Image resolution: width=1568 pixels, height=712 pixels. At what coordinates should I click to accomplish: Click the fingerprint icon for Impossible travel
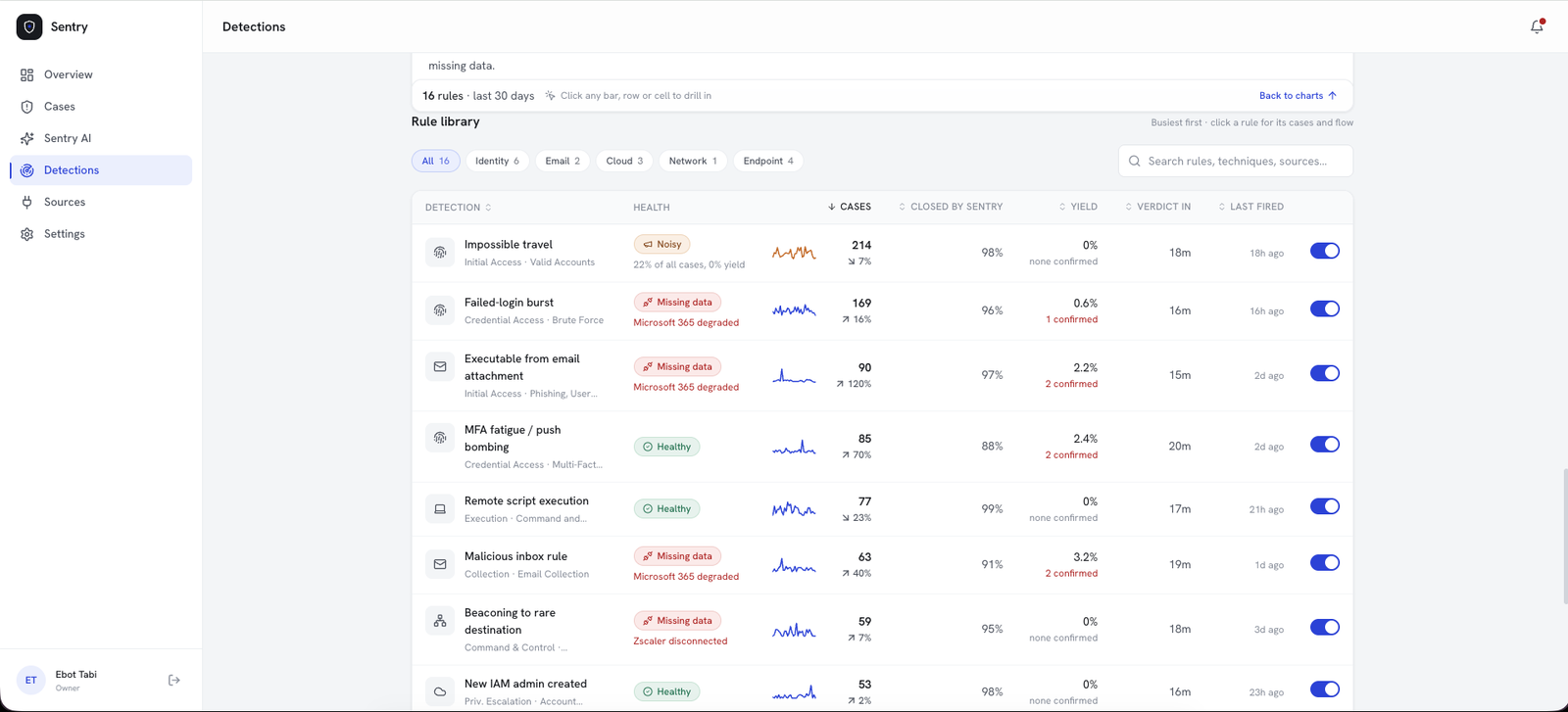[440, 252]
